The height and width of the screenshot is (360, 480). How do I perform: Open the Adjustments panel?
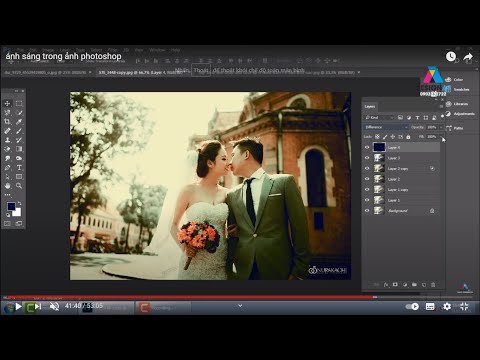[x=460, y=114]
